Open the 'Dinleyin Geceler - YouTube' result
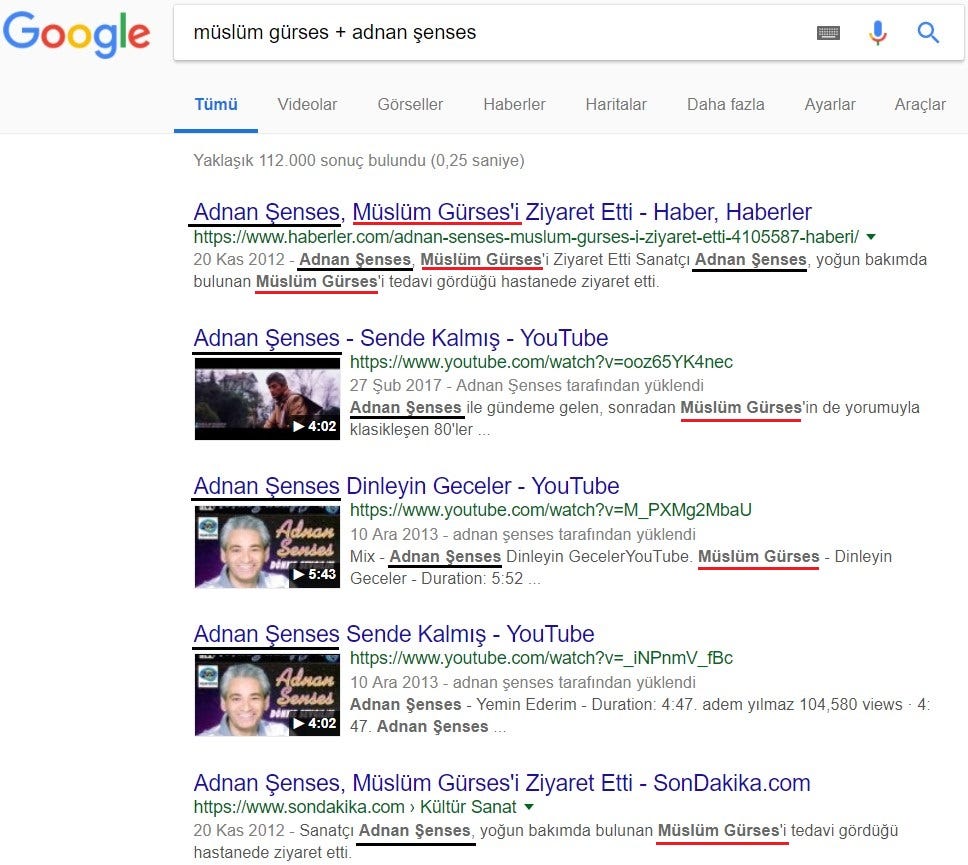This screenshot has height=865, width=968. (406, 486)
